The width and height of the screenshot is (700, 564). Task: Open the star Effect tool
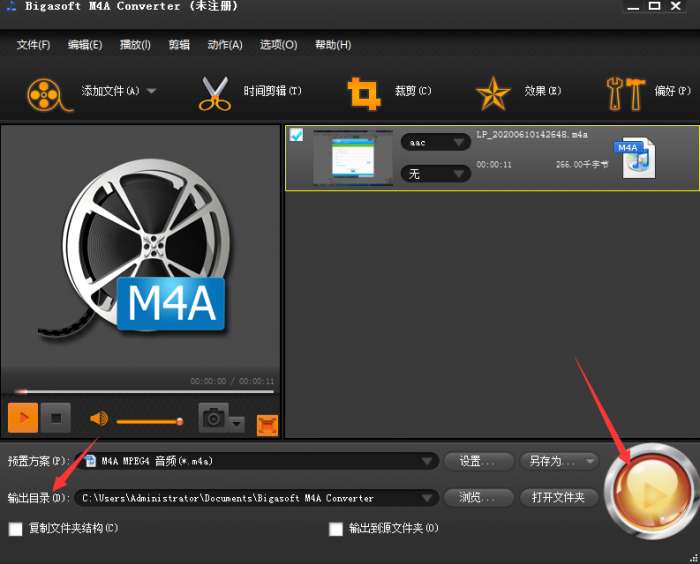493,93
